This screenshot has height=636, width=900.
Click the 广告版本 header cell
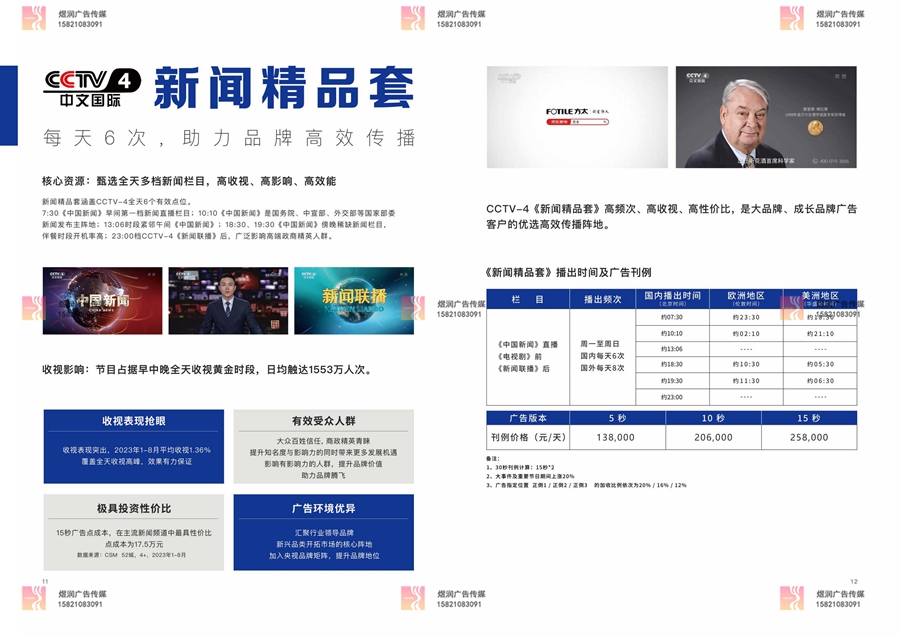pyautogui.click(x=528, y=418)
